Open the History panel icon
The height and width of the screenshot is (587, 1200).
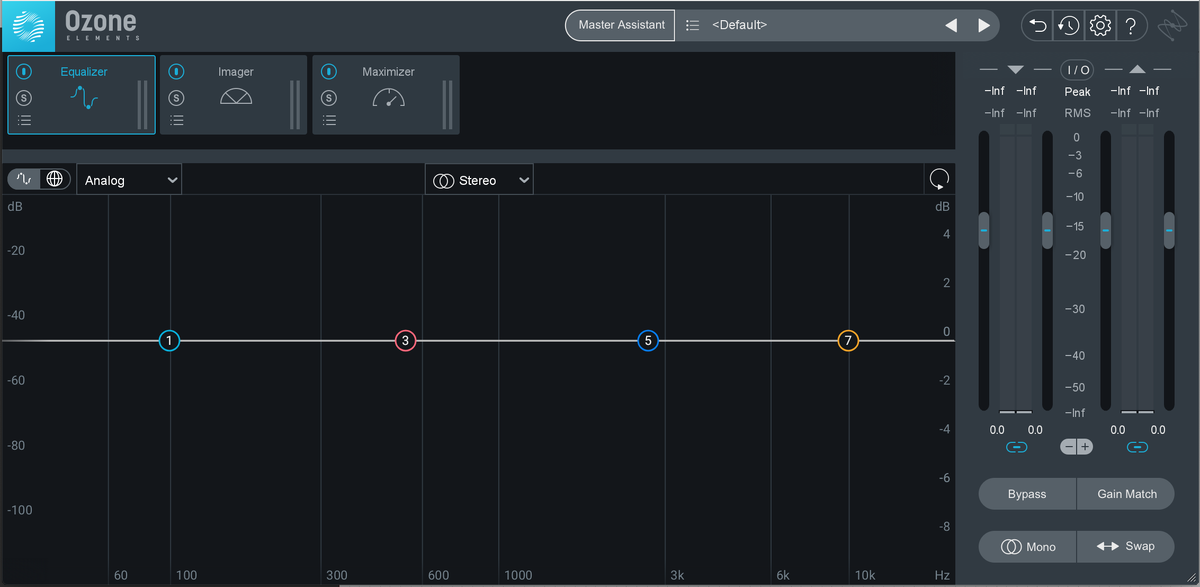[1068, 25]
